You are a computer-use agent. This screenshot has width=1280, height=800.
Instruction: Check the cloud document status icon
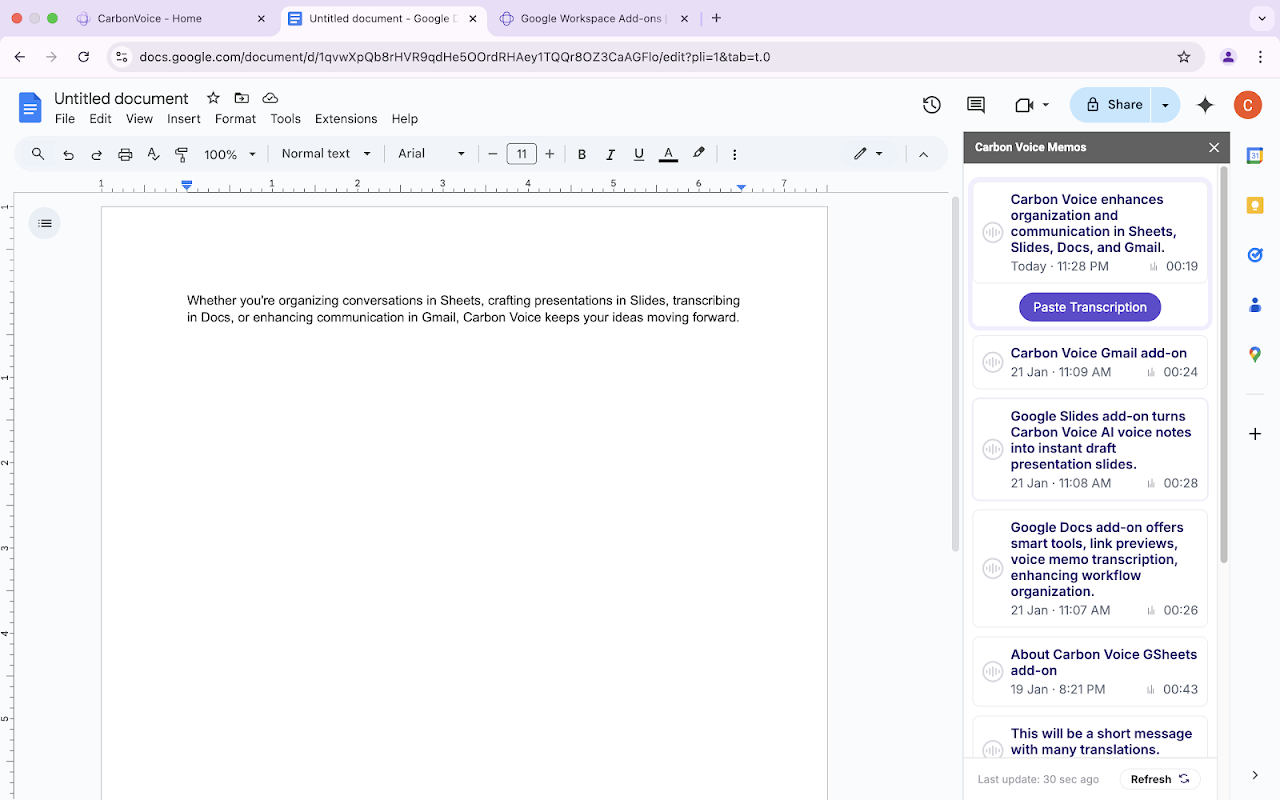coord(270,98)
